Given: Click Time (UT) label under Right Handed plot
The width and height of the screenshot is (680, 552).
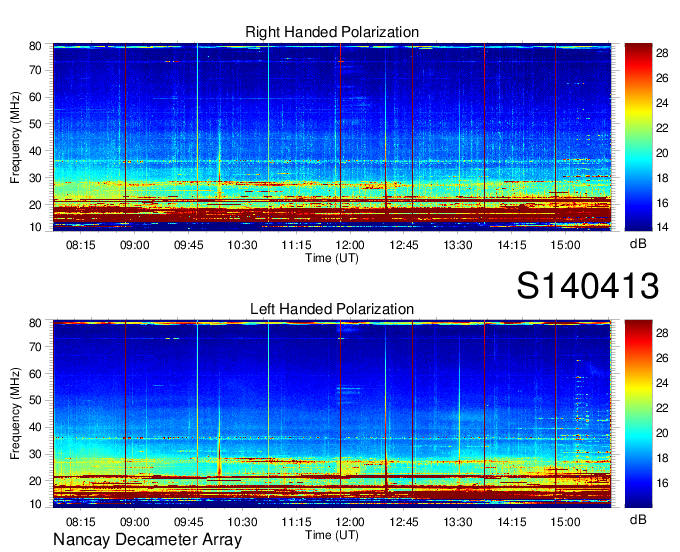Looking at the screenshot, I should click(x=332, y=258).
